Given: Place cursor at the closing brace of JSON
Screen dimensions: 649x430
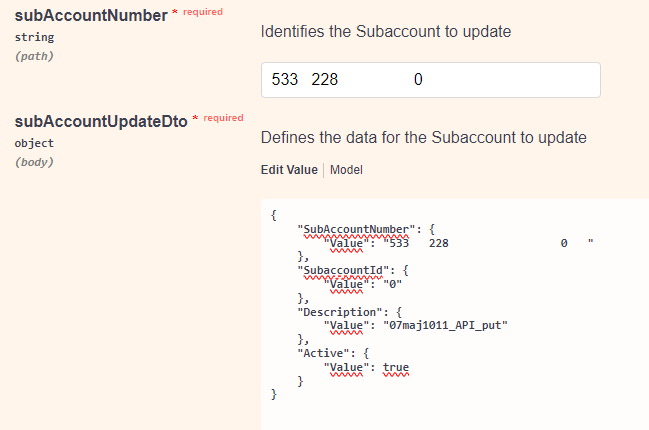Looking at the screenshot, I should pyautogui.click(x=274, y=394).
